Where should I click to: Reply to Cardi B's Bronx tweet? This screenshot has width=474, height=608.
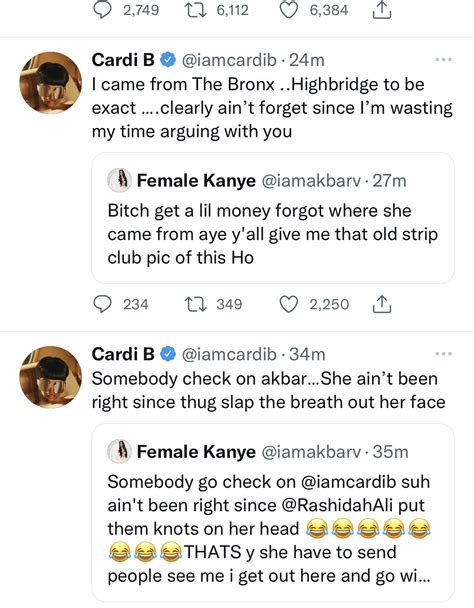tap(102, 304)
